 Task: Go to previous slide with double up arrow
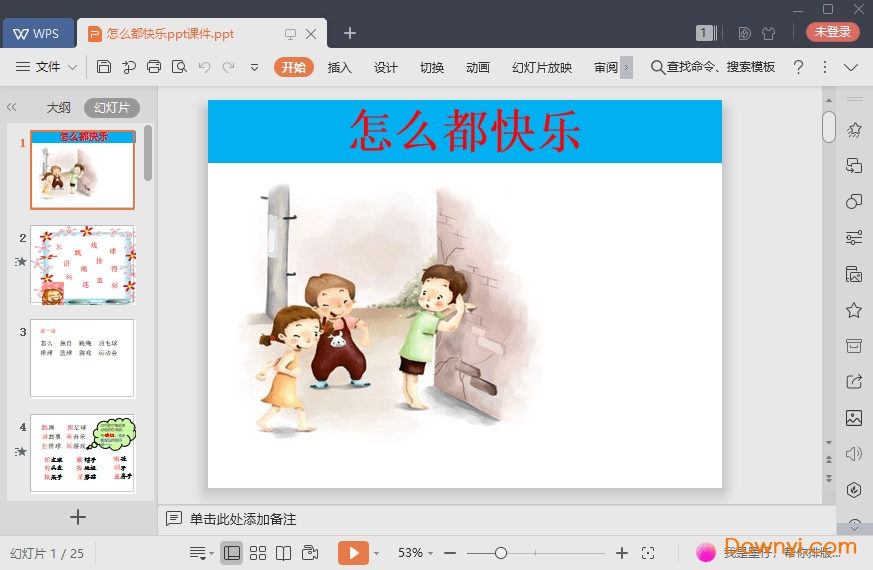829,460
